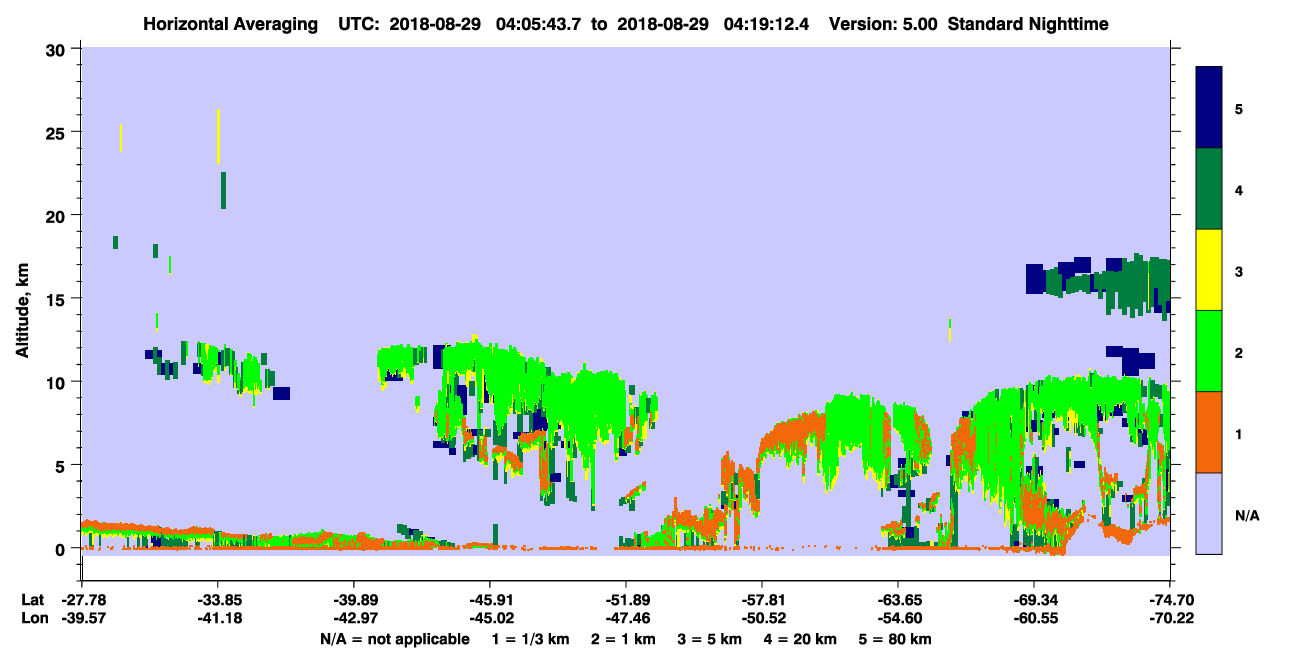Click latitude value -63.65
This screenshot has width=1300, height=667.
[898, 600]
